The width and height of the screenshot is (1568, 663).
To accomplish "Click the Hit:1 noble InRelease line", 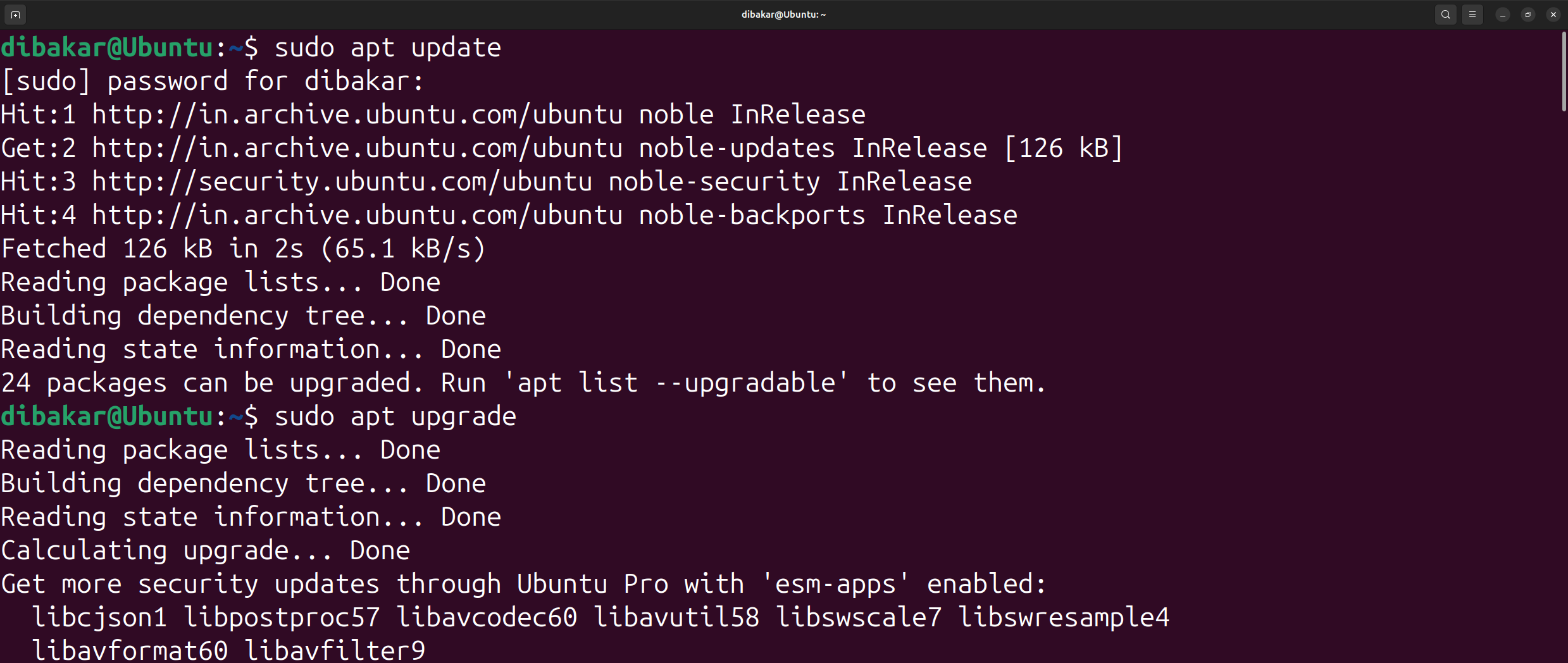I will point(433,115).
